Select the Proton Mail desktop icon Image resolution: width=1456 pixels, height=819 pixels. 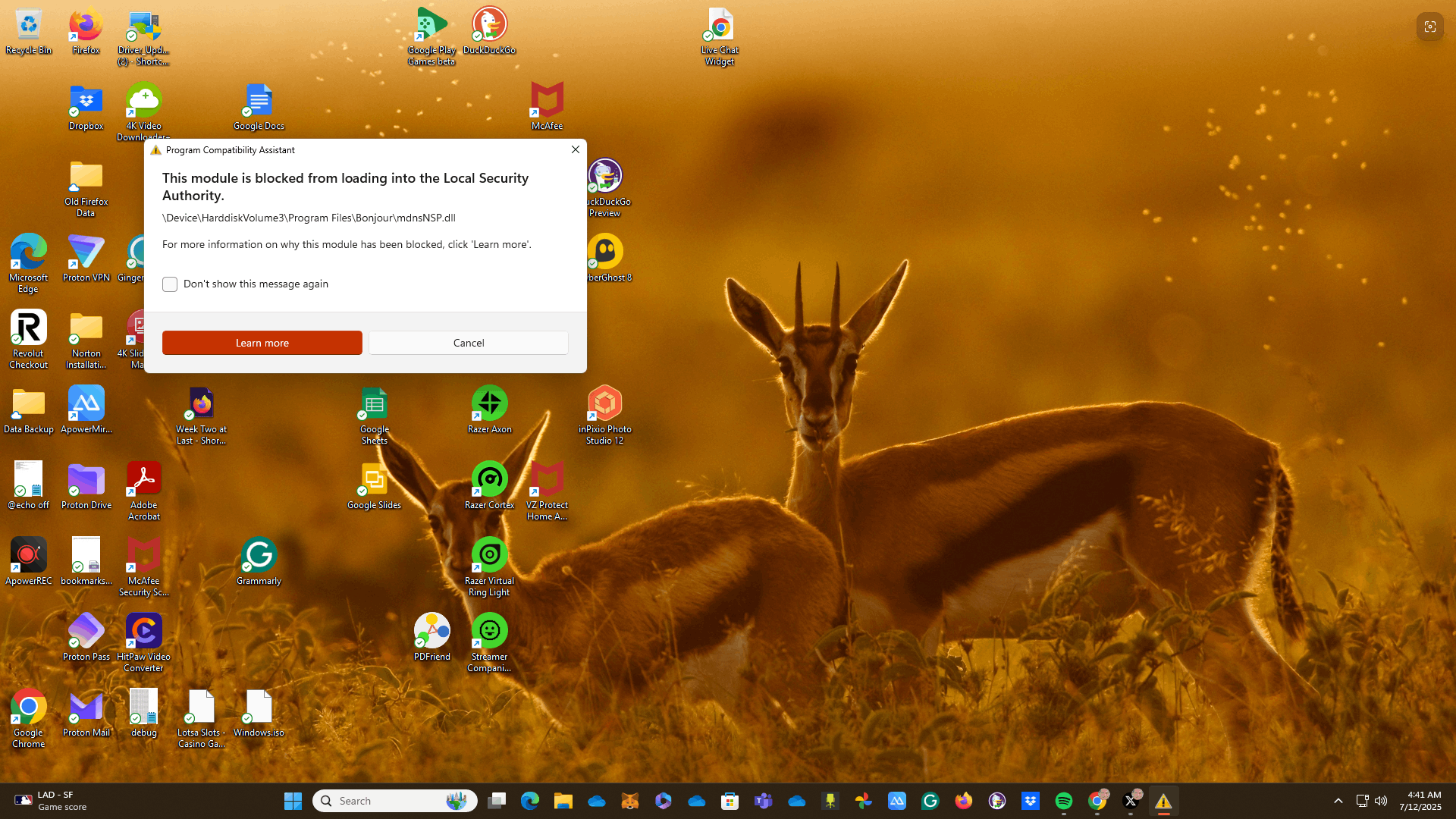pyautogui.click(x=86, y=714)
